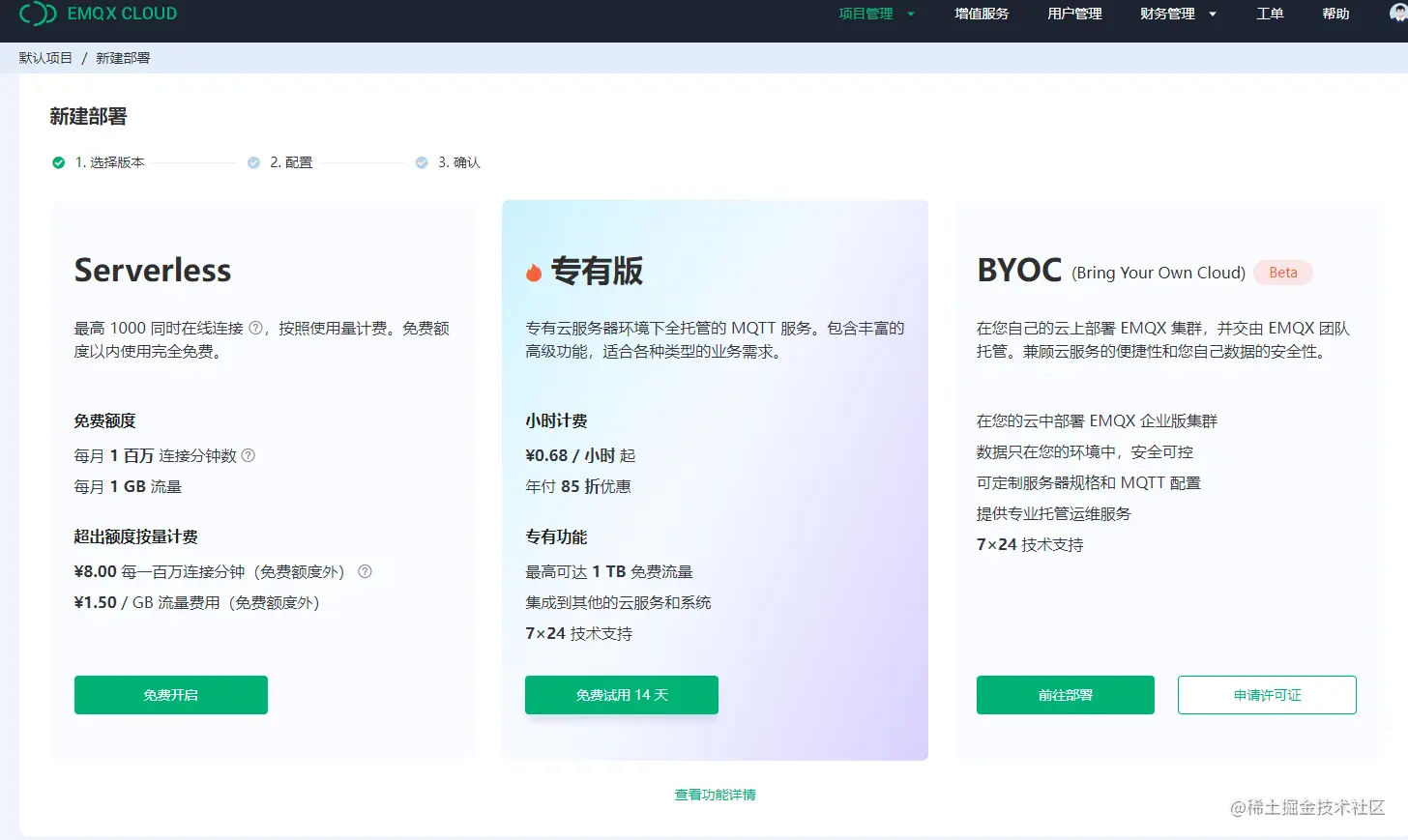Open the 项目管理 menu

865,14
